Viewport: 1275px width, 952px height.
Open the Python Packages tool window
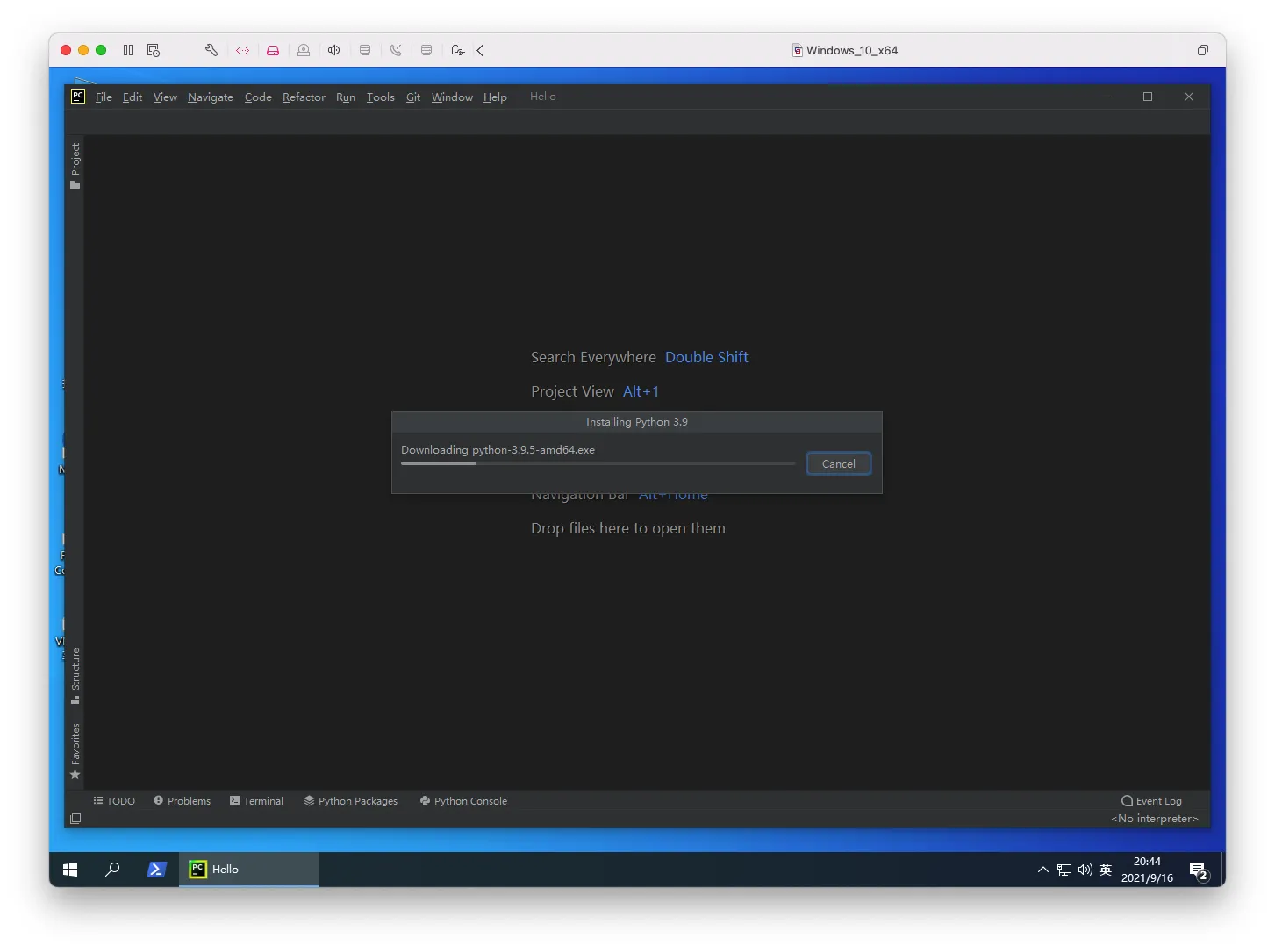pyautogui.click(x=350, y=801)
